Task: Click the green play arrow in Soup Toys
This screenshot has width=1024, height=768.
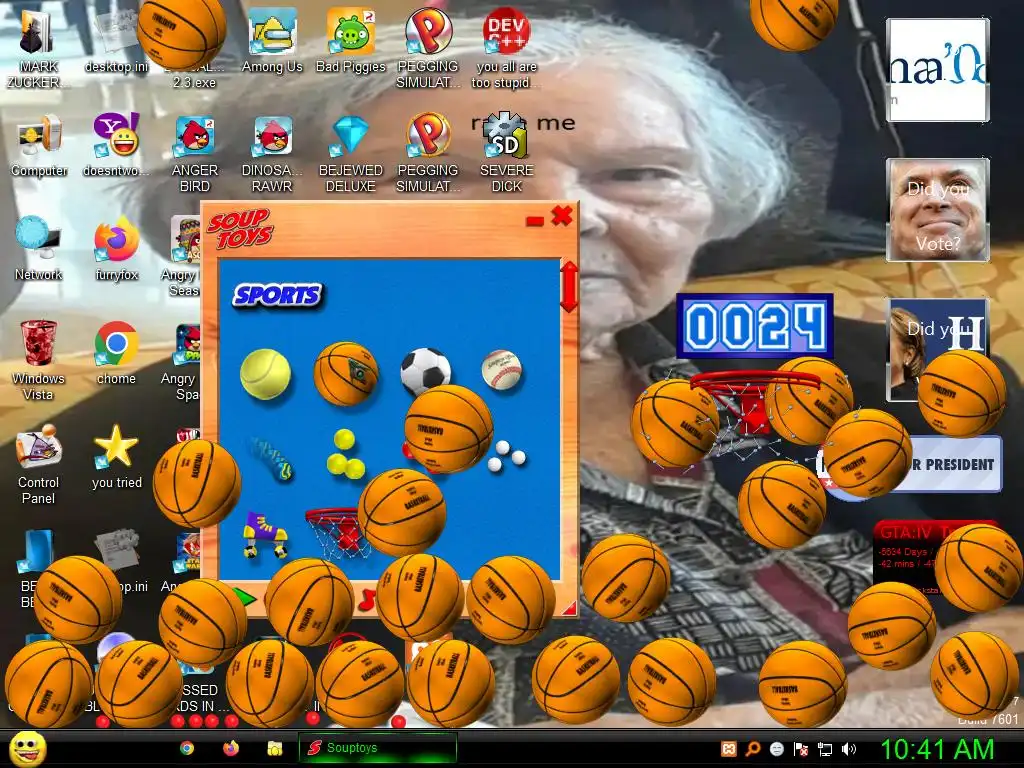Action: tap(244, 597)
